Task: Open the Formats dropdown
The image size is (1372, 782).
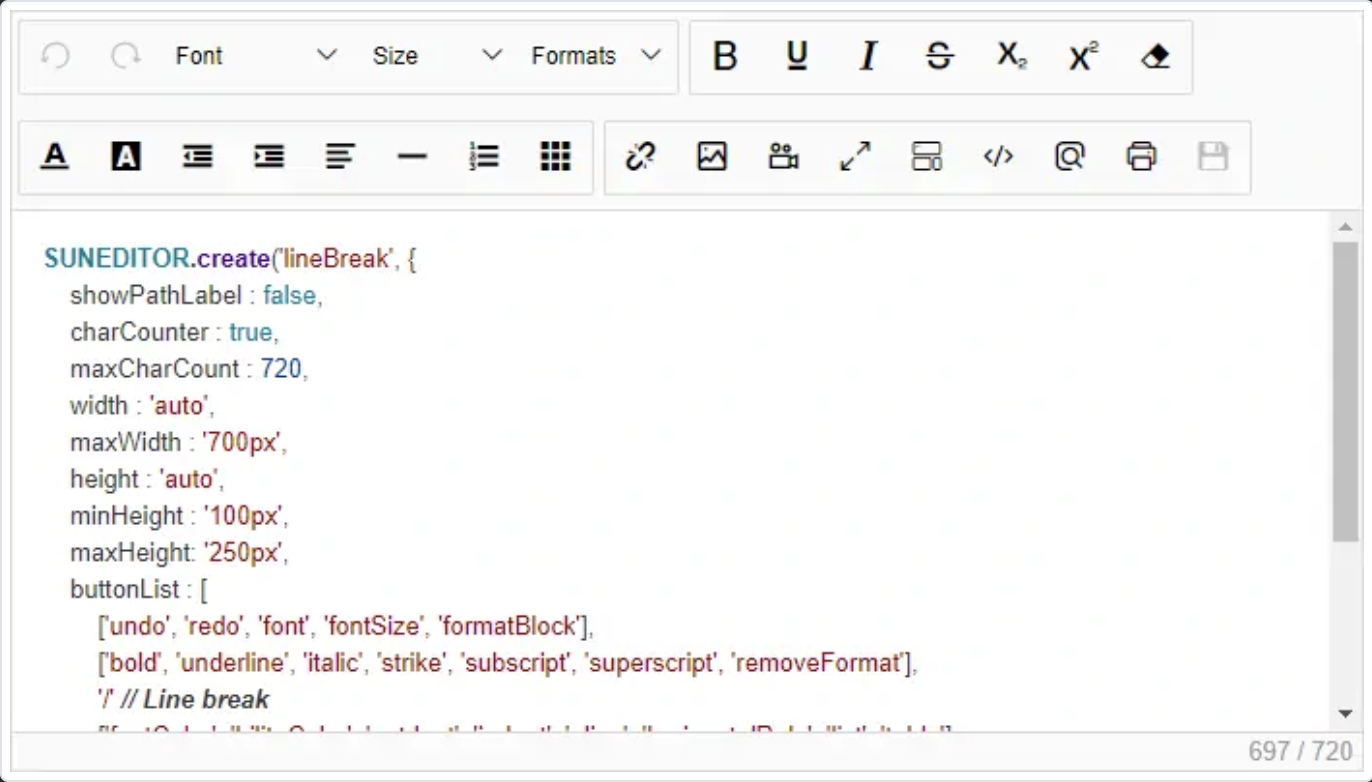Action: (x=596, y=56)
